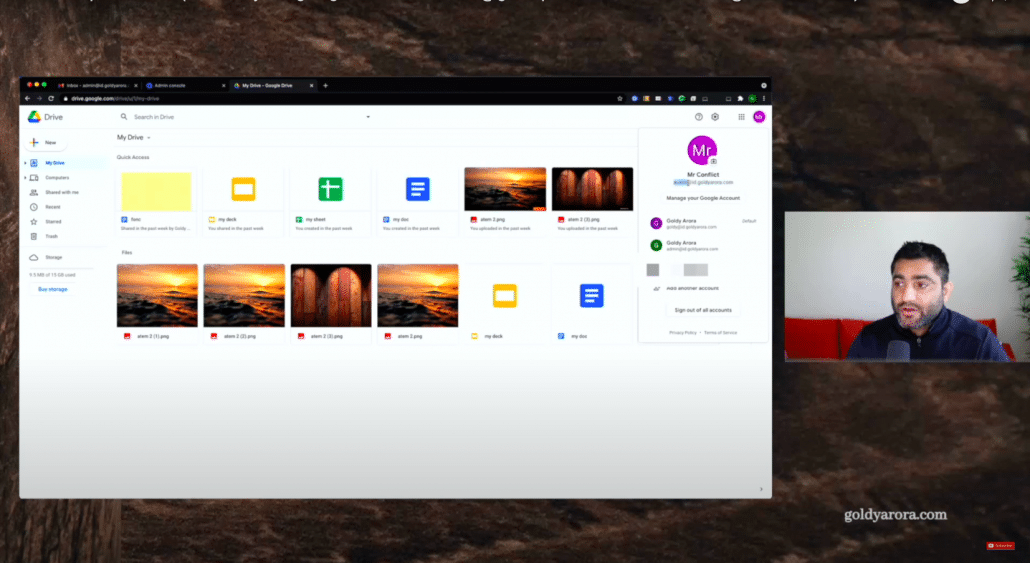Select atem 2.png in Files section

tap(418, 303)
